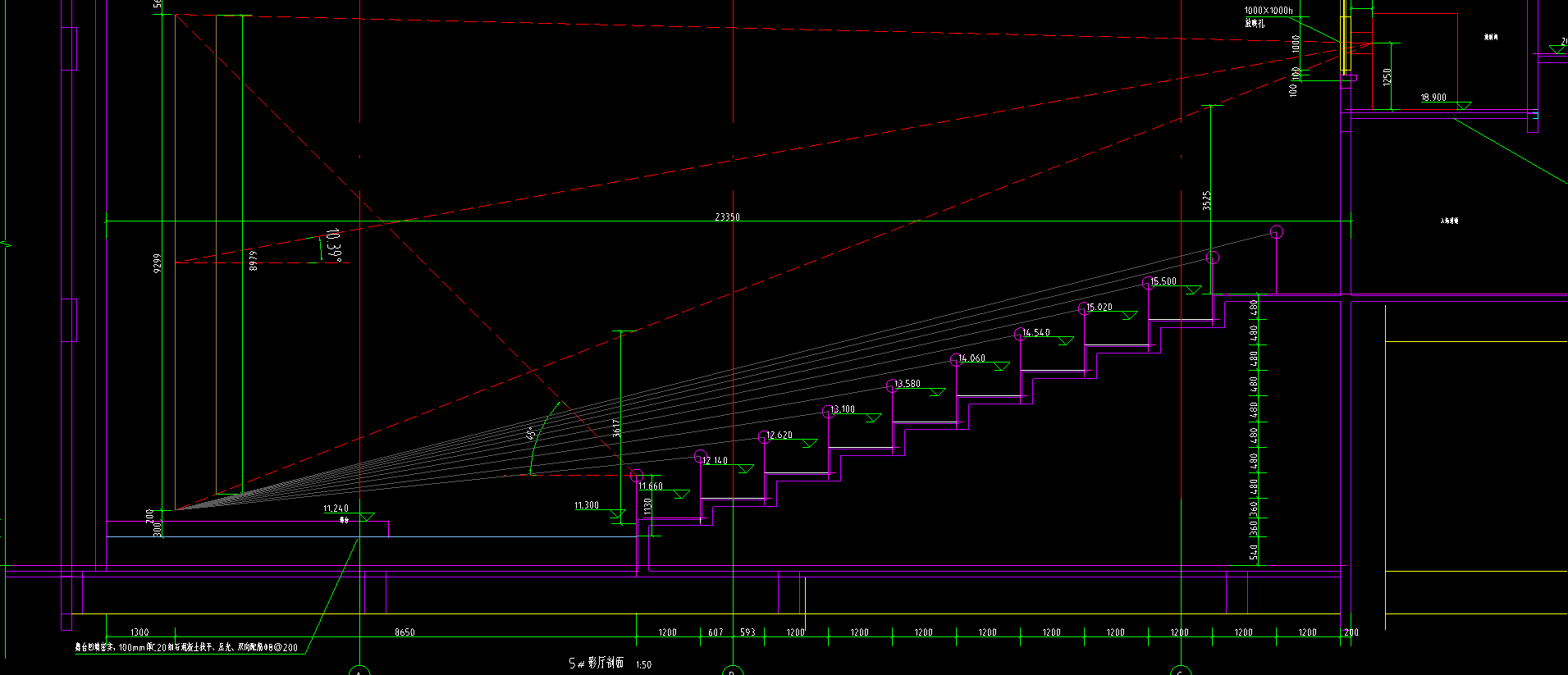This screenshot has height=675, width=1568.
Task: Click the 23350 overall length dimension
Action: [727, 217]
